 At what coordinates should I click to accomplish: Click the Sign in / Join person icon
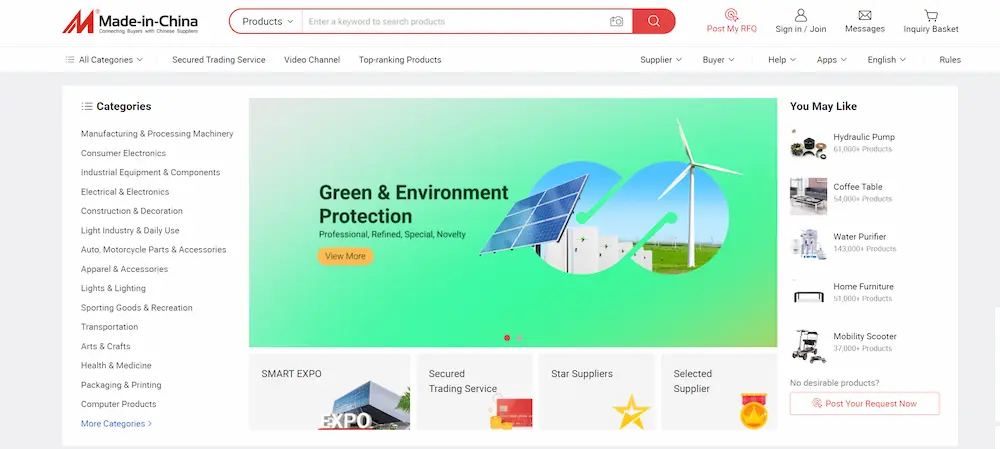coord(800,15)
